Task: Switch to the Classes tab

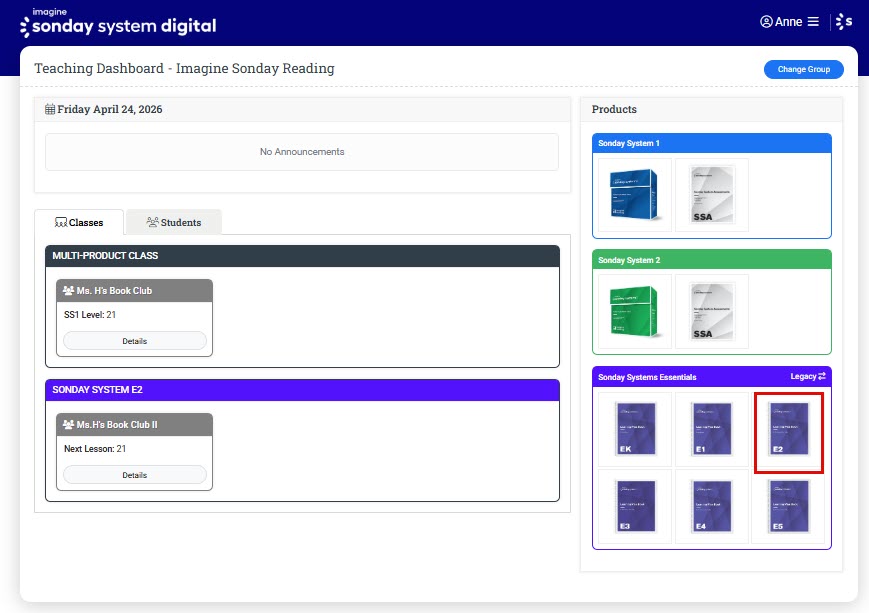Action: tap(79, 222)
